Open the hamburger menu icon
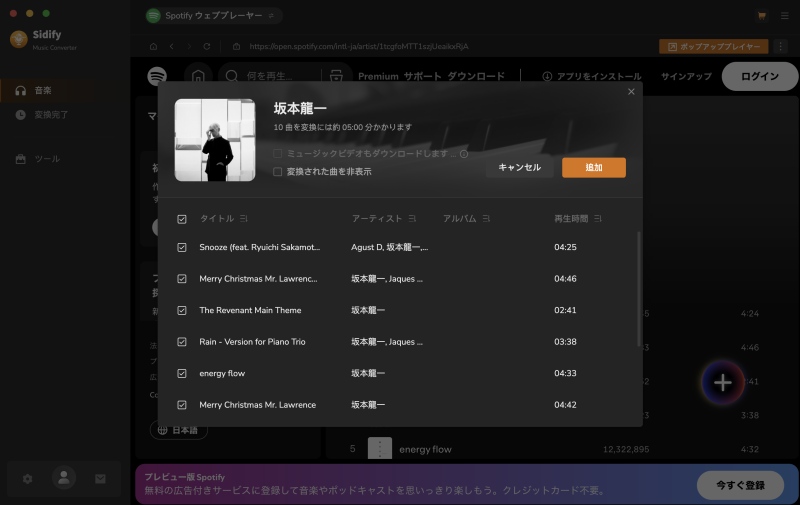Viewport: 800px width, 505px height. coord(785,16)
